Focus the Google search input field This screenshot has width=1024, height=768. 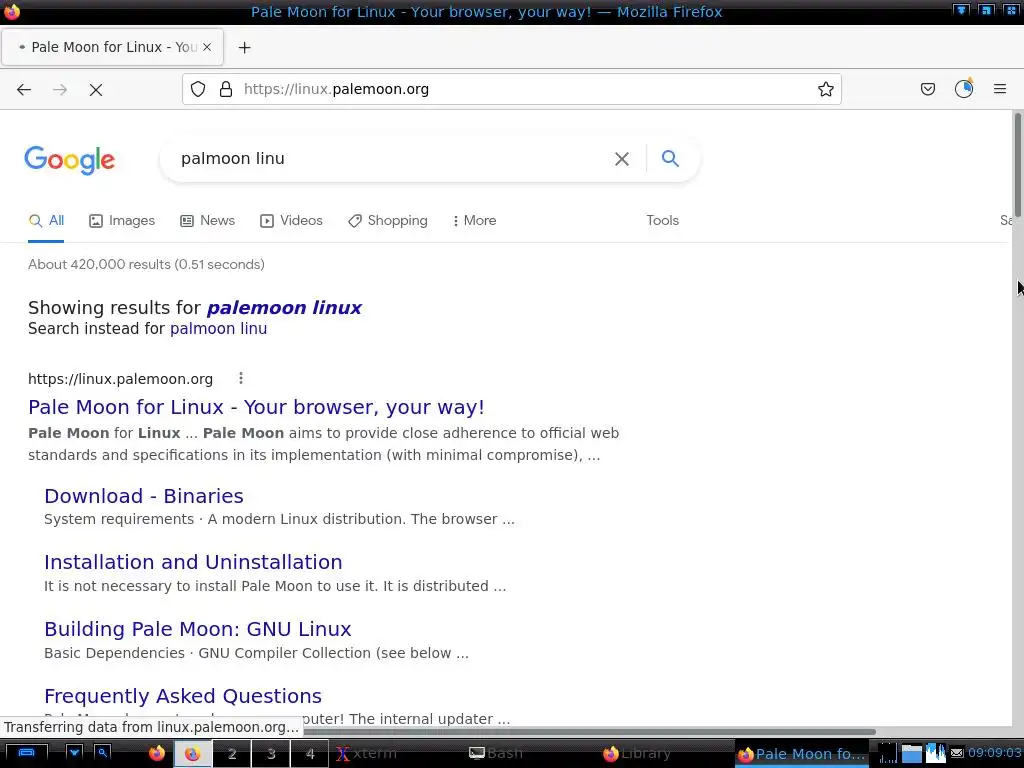coord(392,159)
